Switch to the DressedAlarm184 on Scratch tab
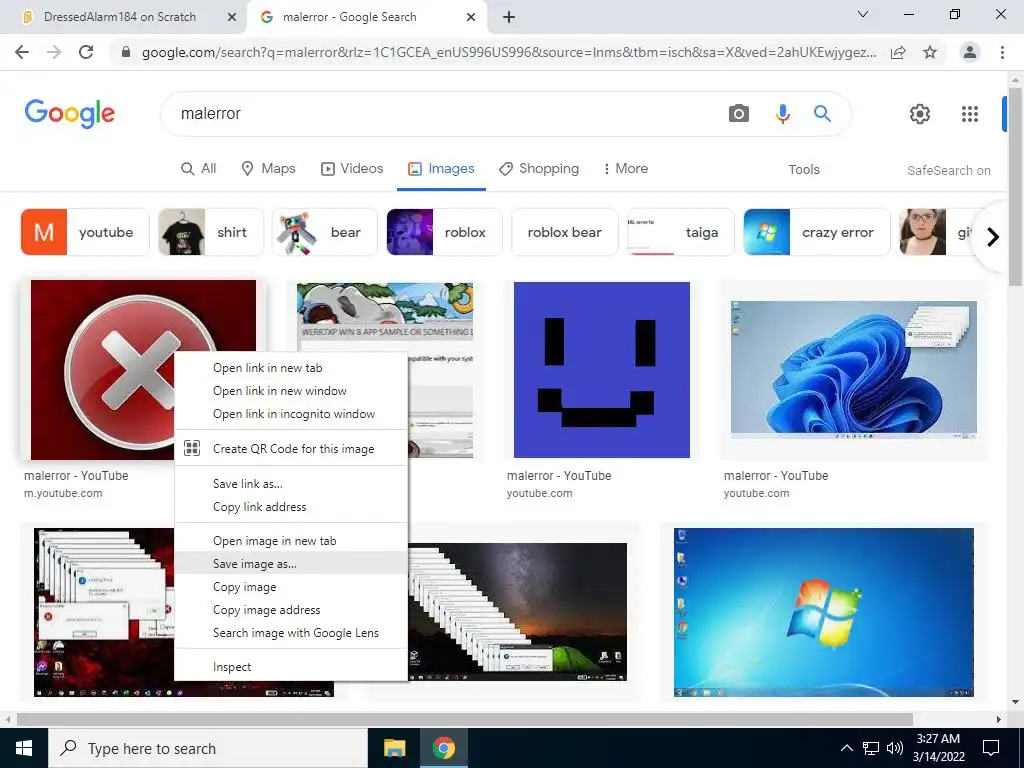The width and height of the screenshot is (1024, 768). coord(124,17)
